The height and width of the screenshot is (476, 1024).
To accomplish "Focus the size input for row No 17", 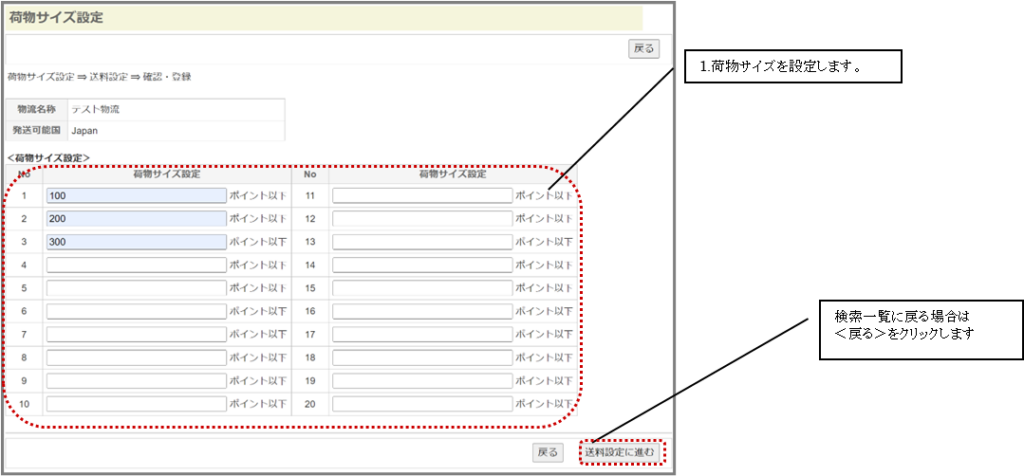I will (422, 334).
